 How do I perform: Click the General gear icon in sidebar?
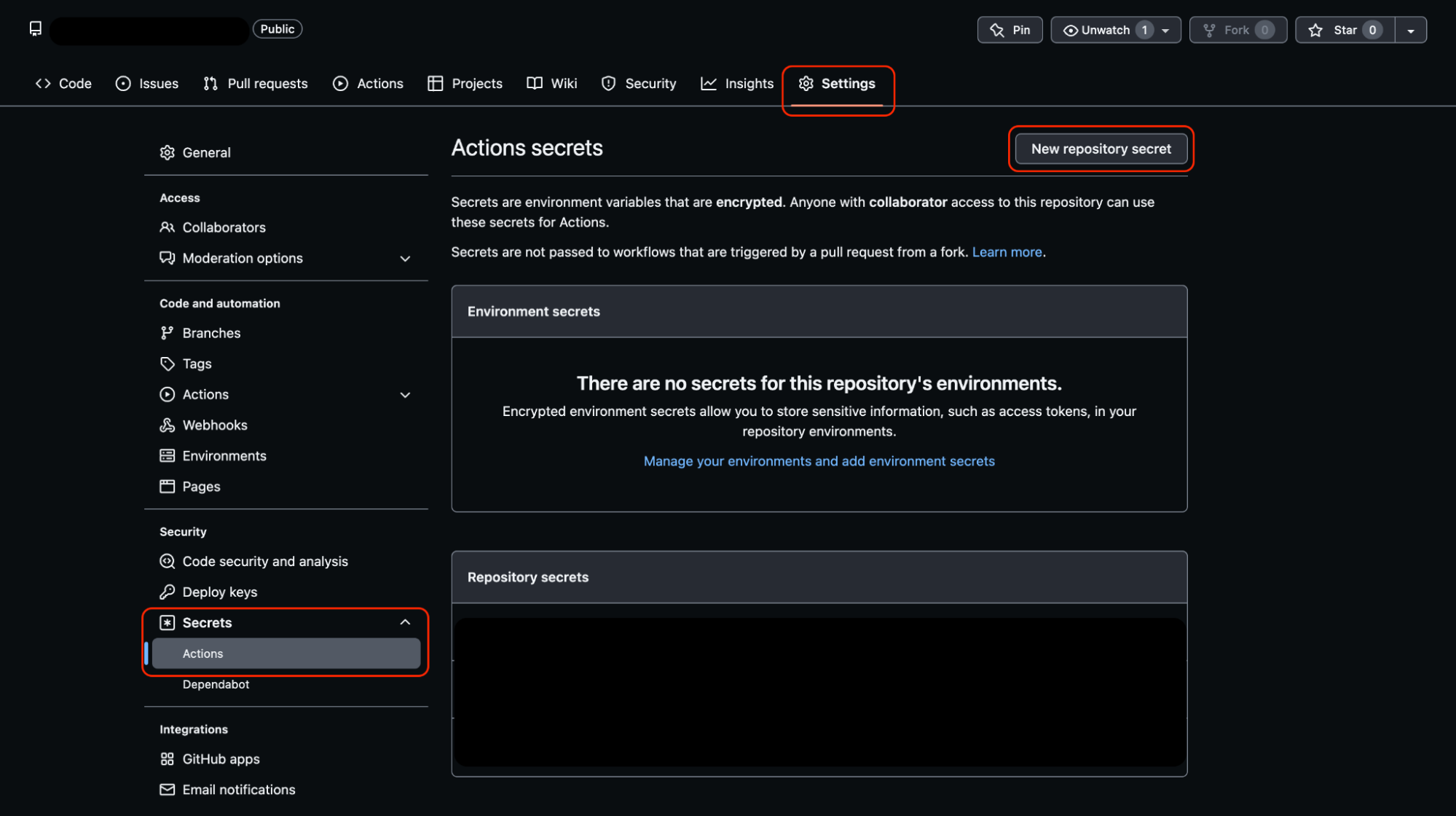(168, 152)
